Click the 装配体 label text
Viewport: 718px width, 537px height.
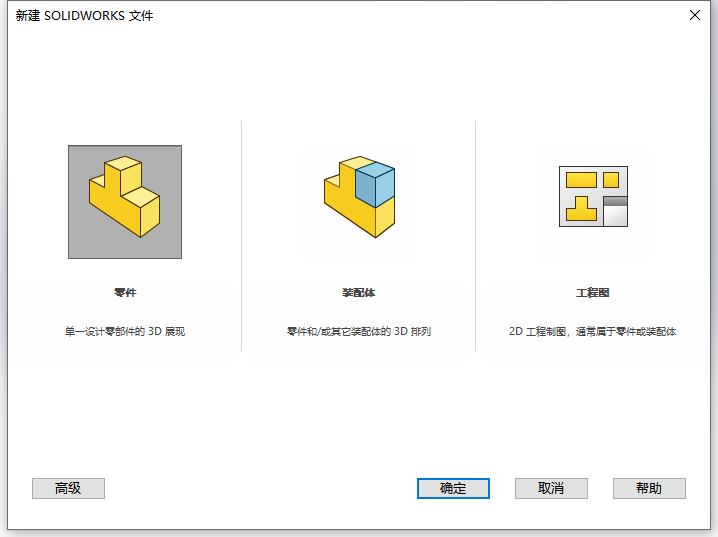[359, 293]
